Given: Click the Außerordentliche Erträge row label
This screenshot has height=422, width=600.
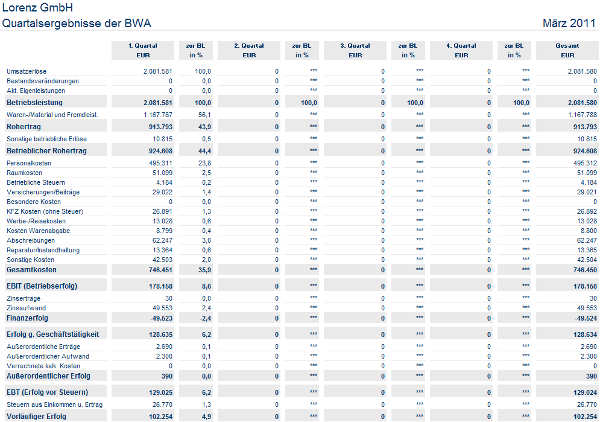Looking at the screenshot, I should (43, 347).
